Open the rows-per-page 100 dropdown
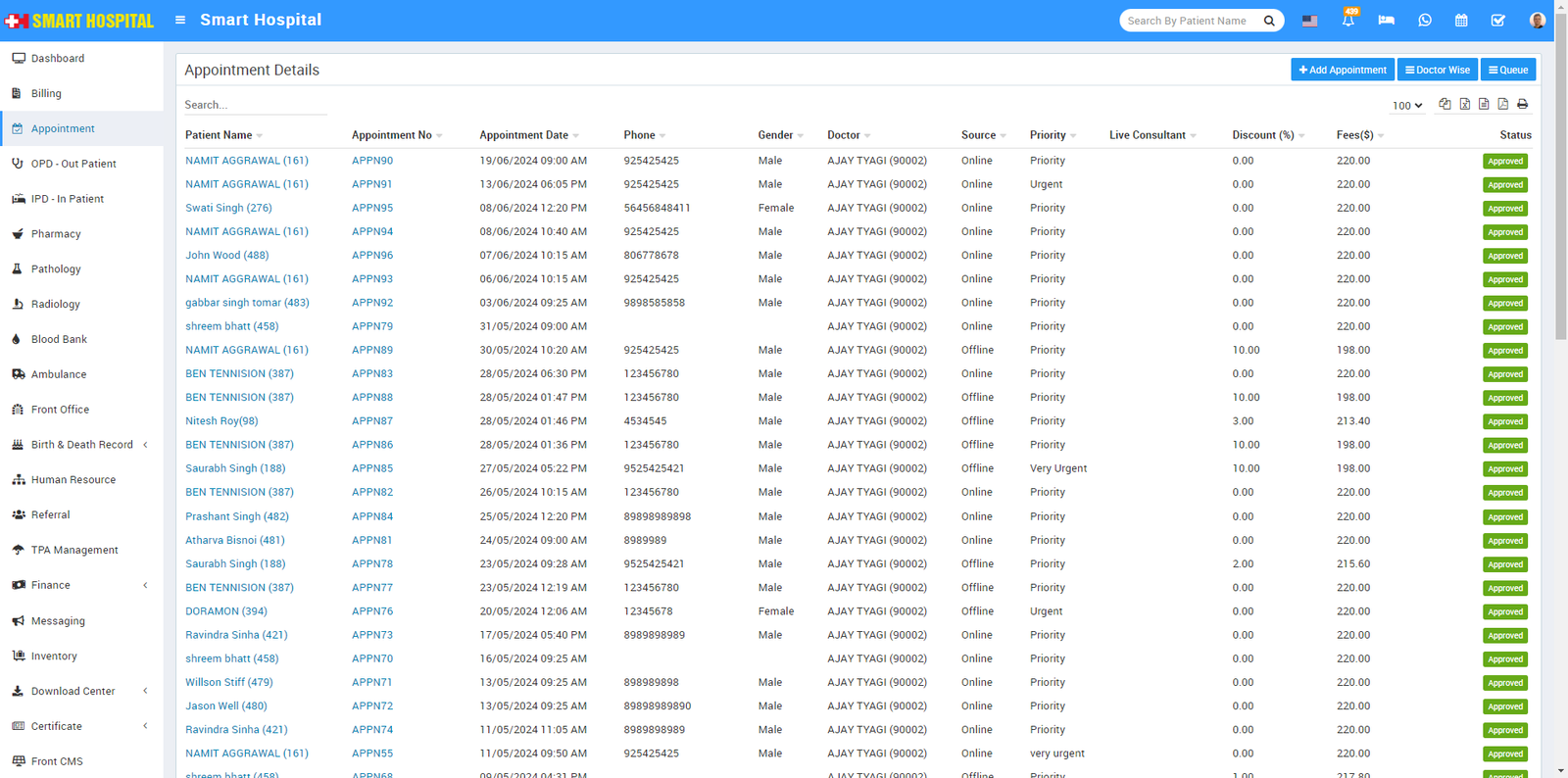 [x=1407, y=106]
